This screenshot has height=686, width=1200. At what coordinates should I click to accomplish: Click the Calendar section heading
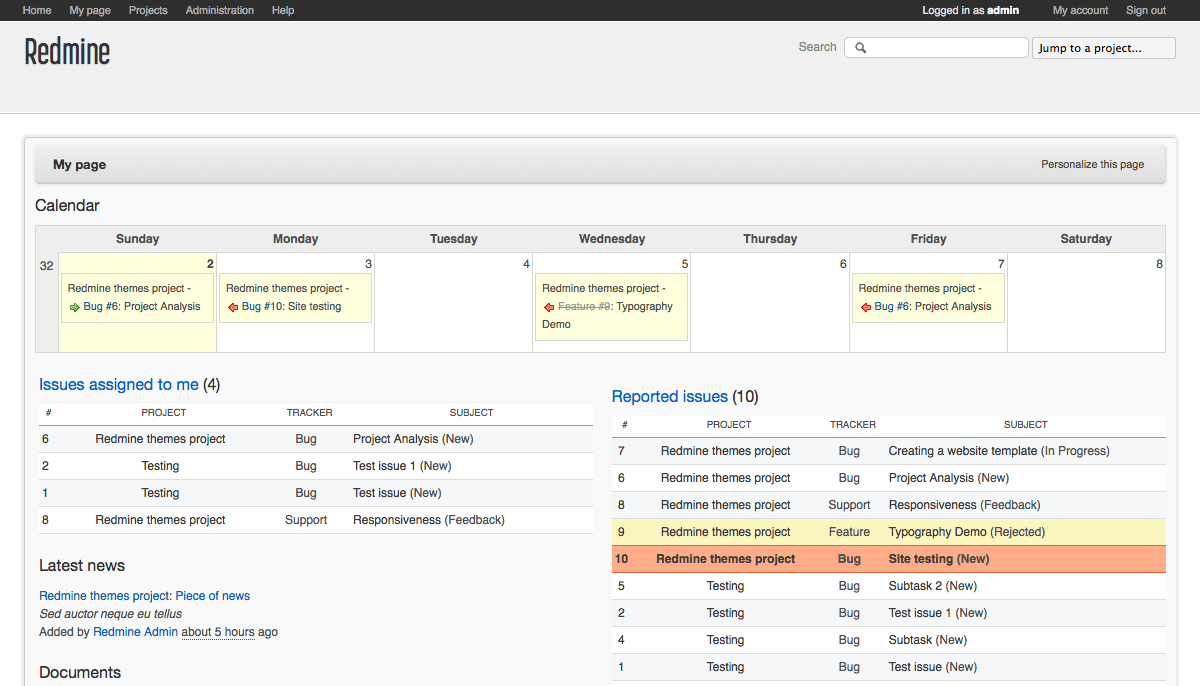pos(67,205)
